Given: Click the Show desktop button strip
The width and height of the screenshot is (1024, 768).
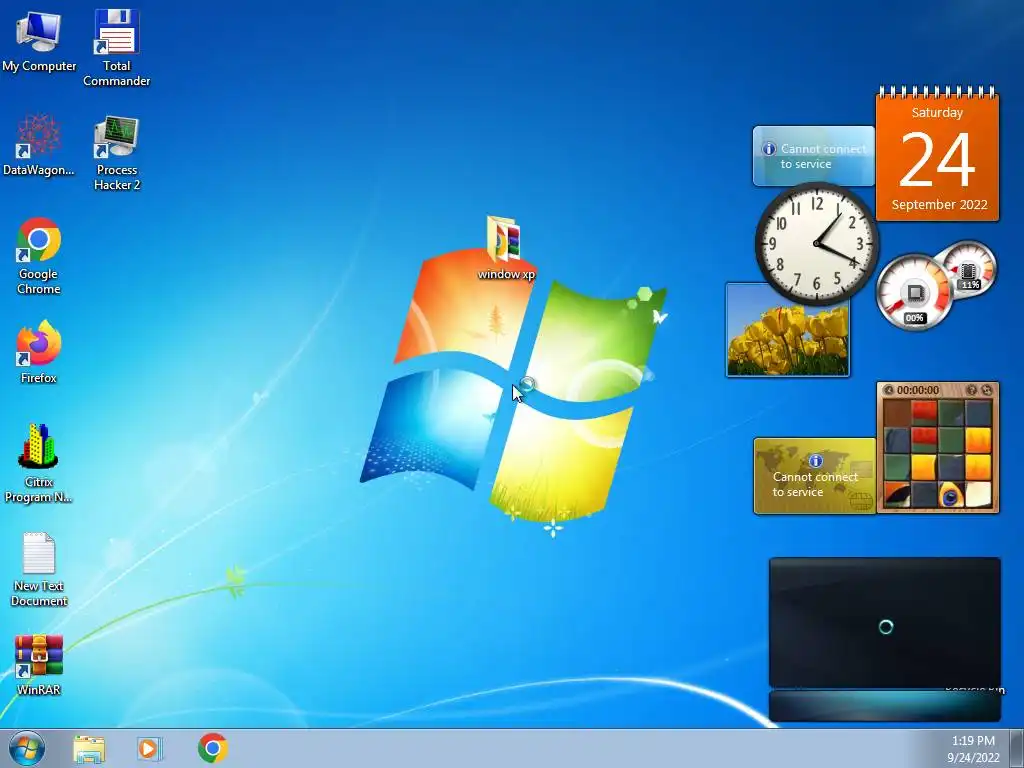Looking at the screenshot, I should (1017, 748).
